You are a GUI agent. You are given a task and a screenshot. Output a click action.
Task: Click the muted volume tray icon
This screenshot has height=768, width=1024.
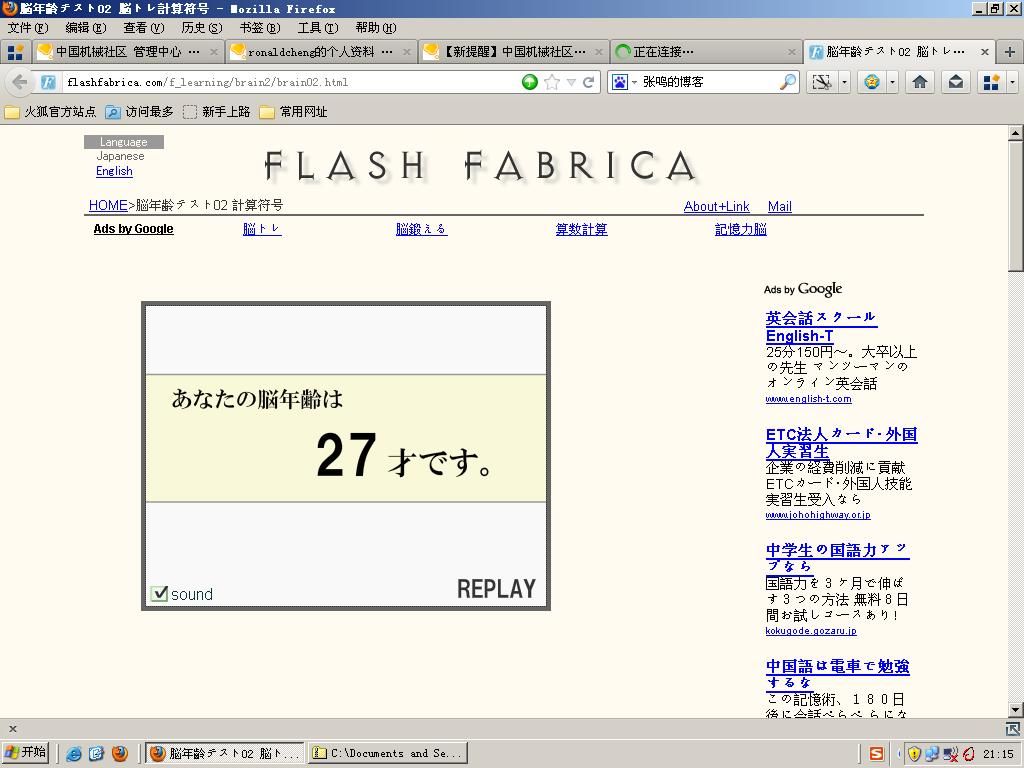[951, 754]
